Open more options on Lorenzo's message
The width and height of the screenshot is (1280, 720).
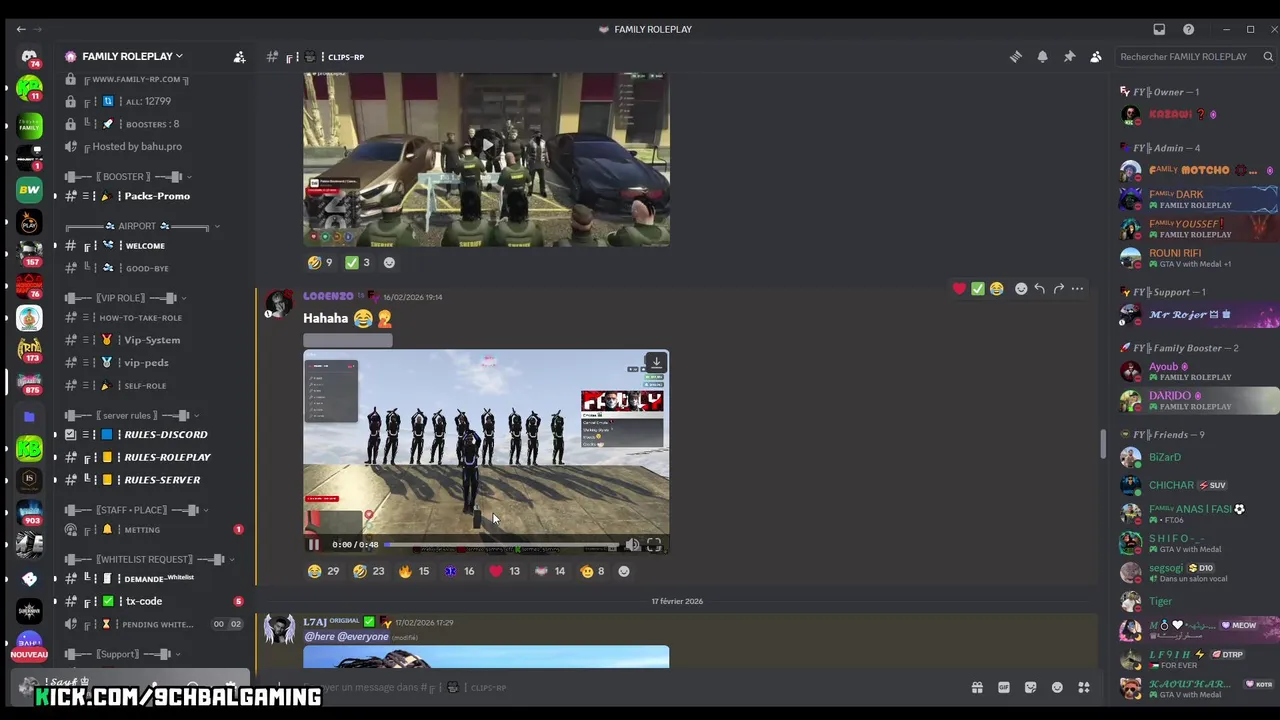(1077, 289)
